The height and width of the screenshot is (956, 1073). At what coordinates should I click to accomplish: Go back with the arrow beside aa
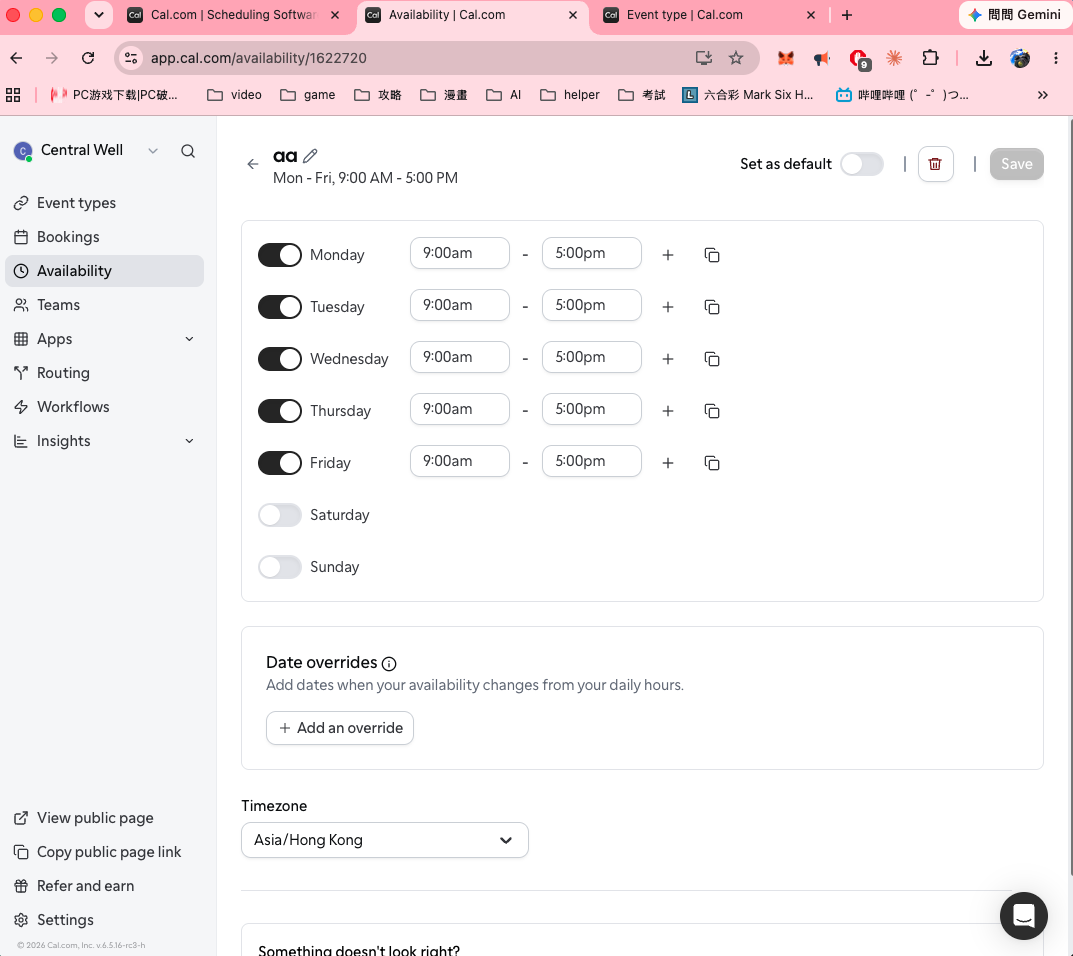(253, 164)
